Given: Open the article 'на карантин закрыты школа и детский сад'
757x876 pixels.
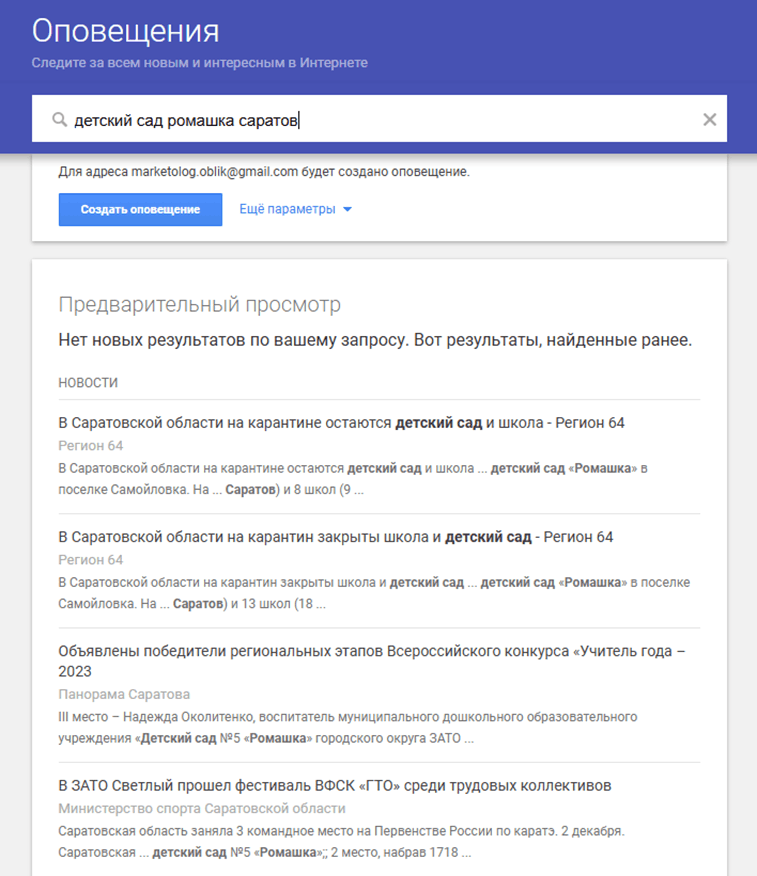Looking at the screenshot, I should (x=335, y=537).
